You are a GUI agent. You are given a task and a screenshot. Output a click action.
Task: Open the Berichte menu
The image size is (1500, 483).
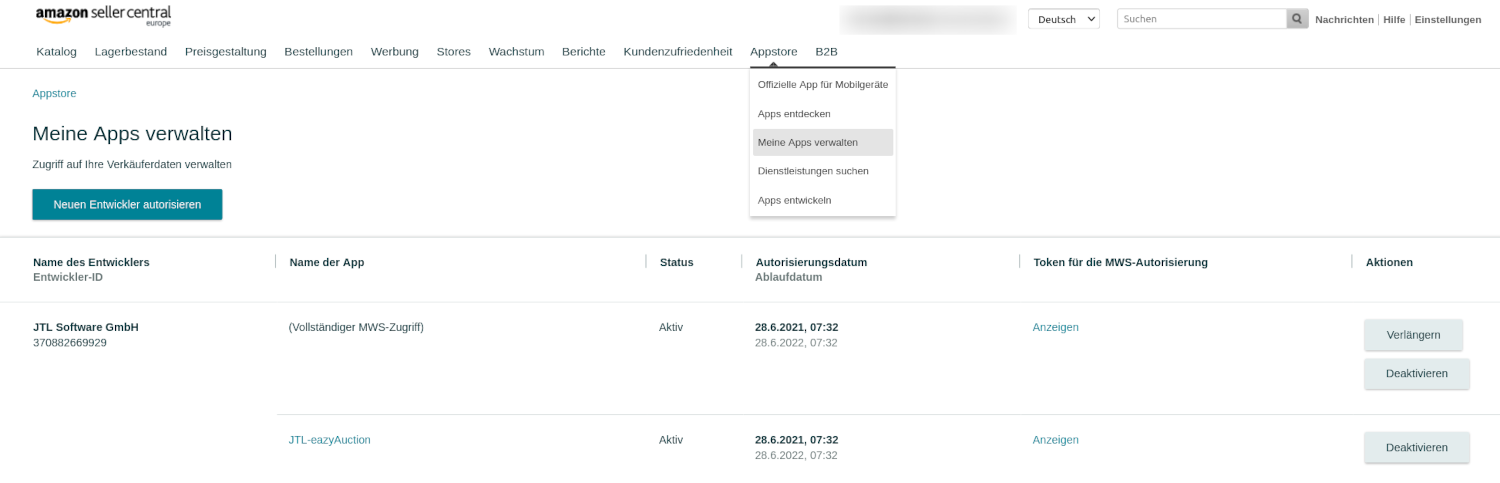pos(584,52)
